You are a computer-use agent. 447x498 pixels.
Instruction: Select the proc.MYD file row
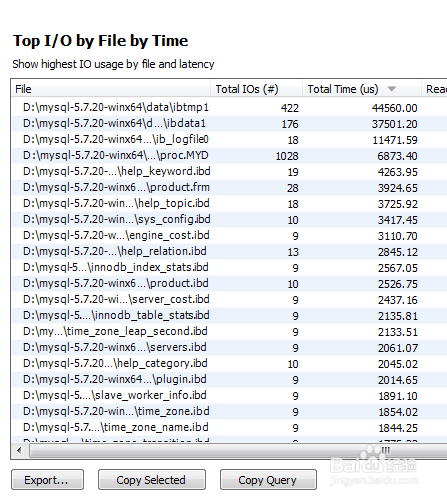pyautogui.click(x=229, y=156)
